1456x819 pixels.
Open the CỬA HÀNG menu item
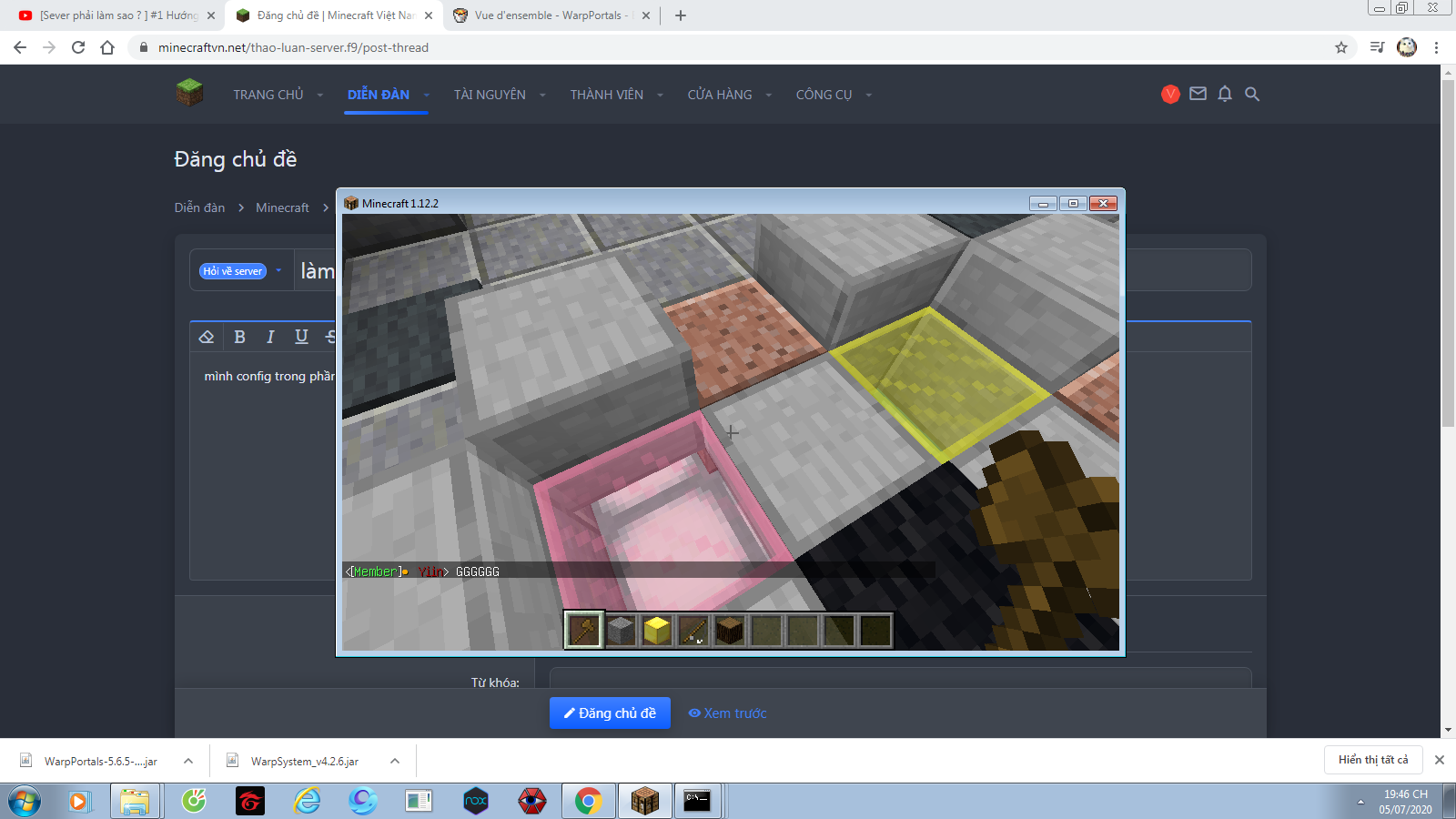(720, 95)
